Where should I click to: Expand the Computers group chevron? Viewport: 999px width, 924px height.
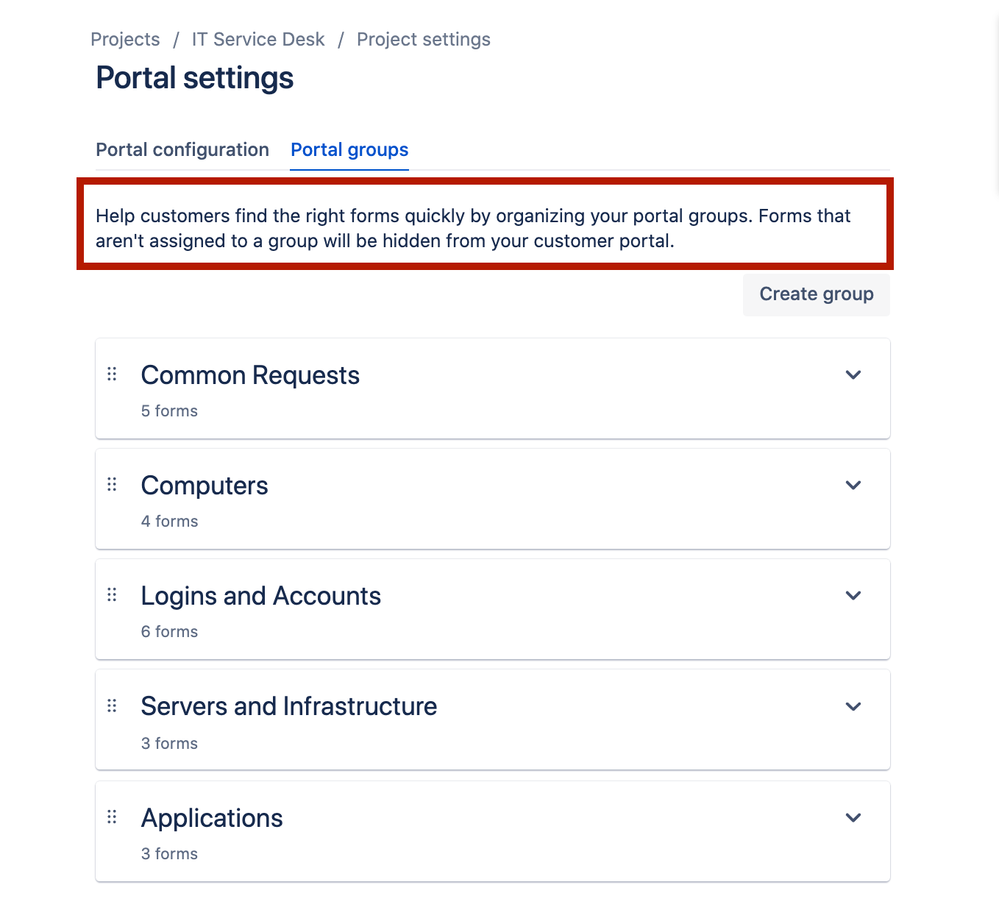853,485
